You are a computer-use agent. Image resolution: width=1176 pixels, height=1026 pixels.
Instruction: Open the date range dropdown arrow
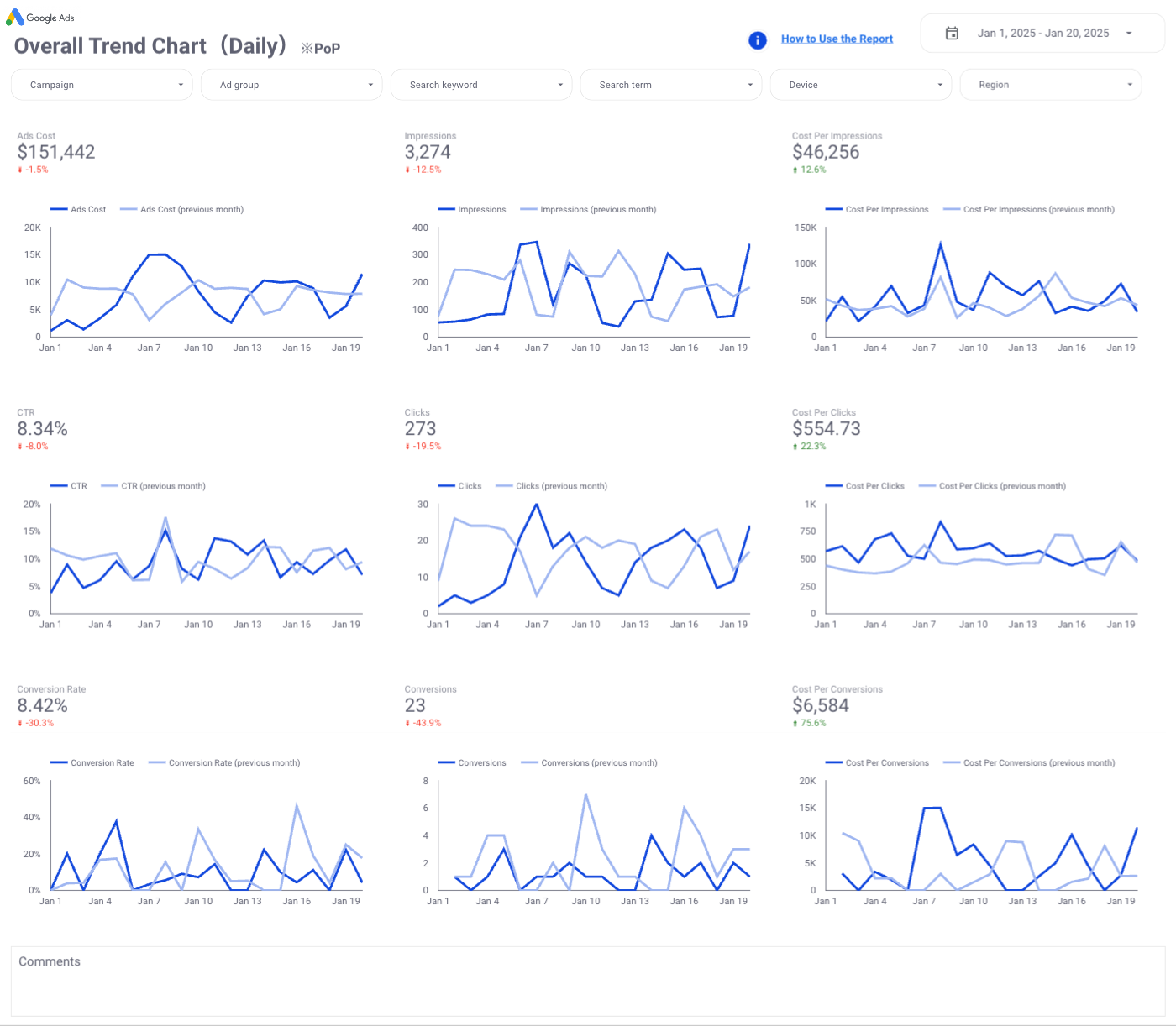[x=1129, y=34]
